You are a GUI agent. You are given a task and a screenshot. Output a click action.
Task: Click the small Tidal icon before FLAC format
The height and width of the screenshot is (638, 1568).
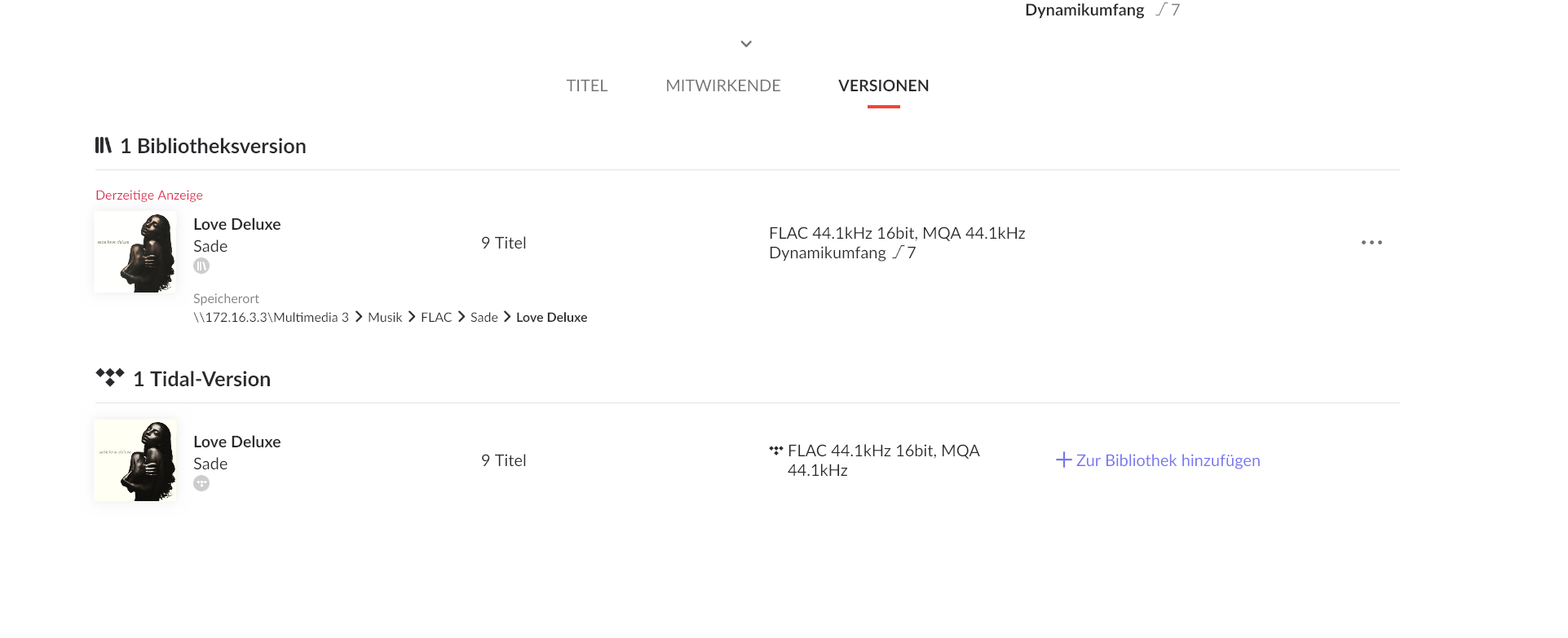click(775, 451)
